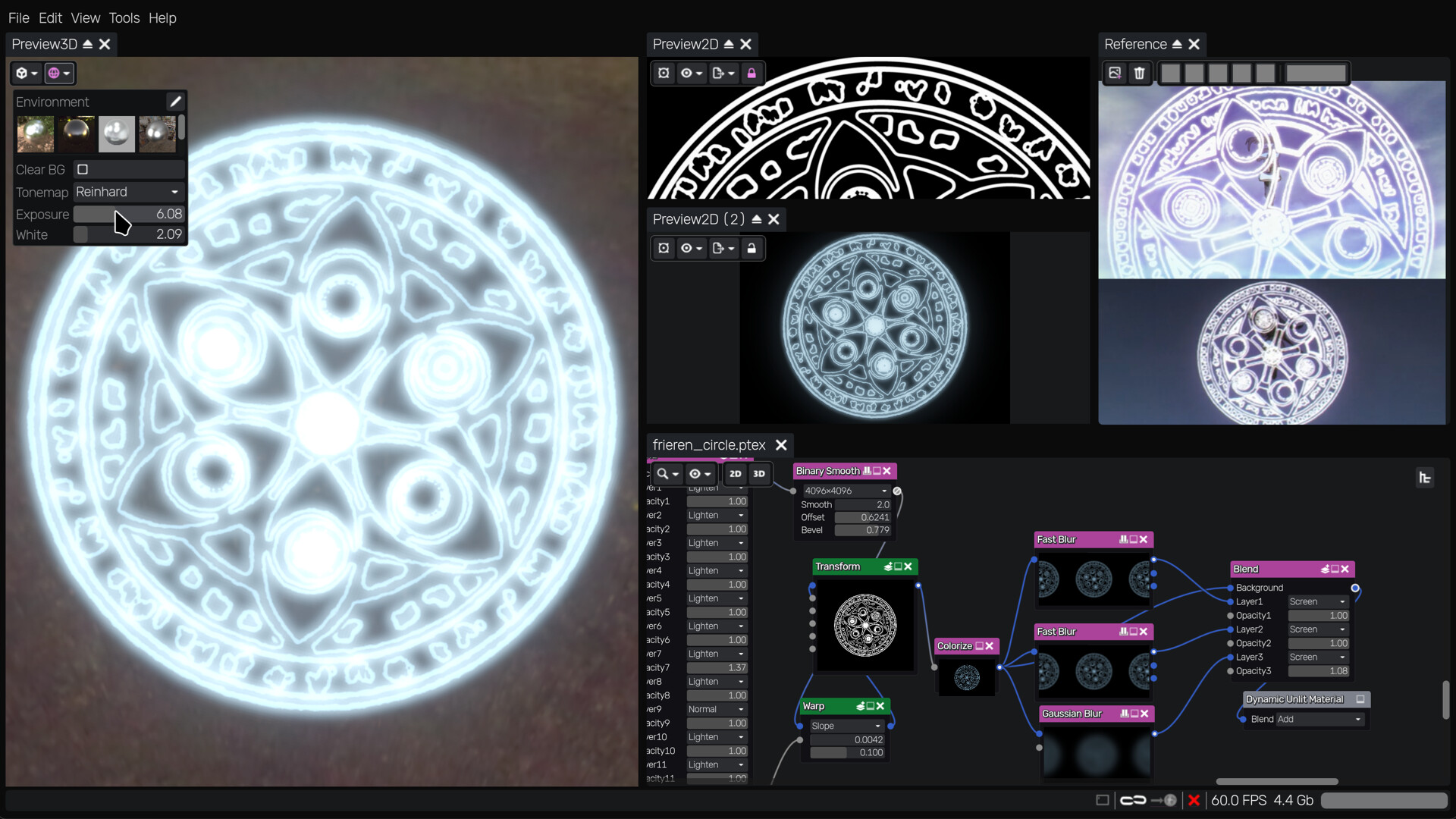1456x819 pixels.
Task: Click the graph icon at node editor top right
Action: (1426, 477)
